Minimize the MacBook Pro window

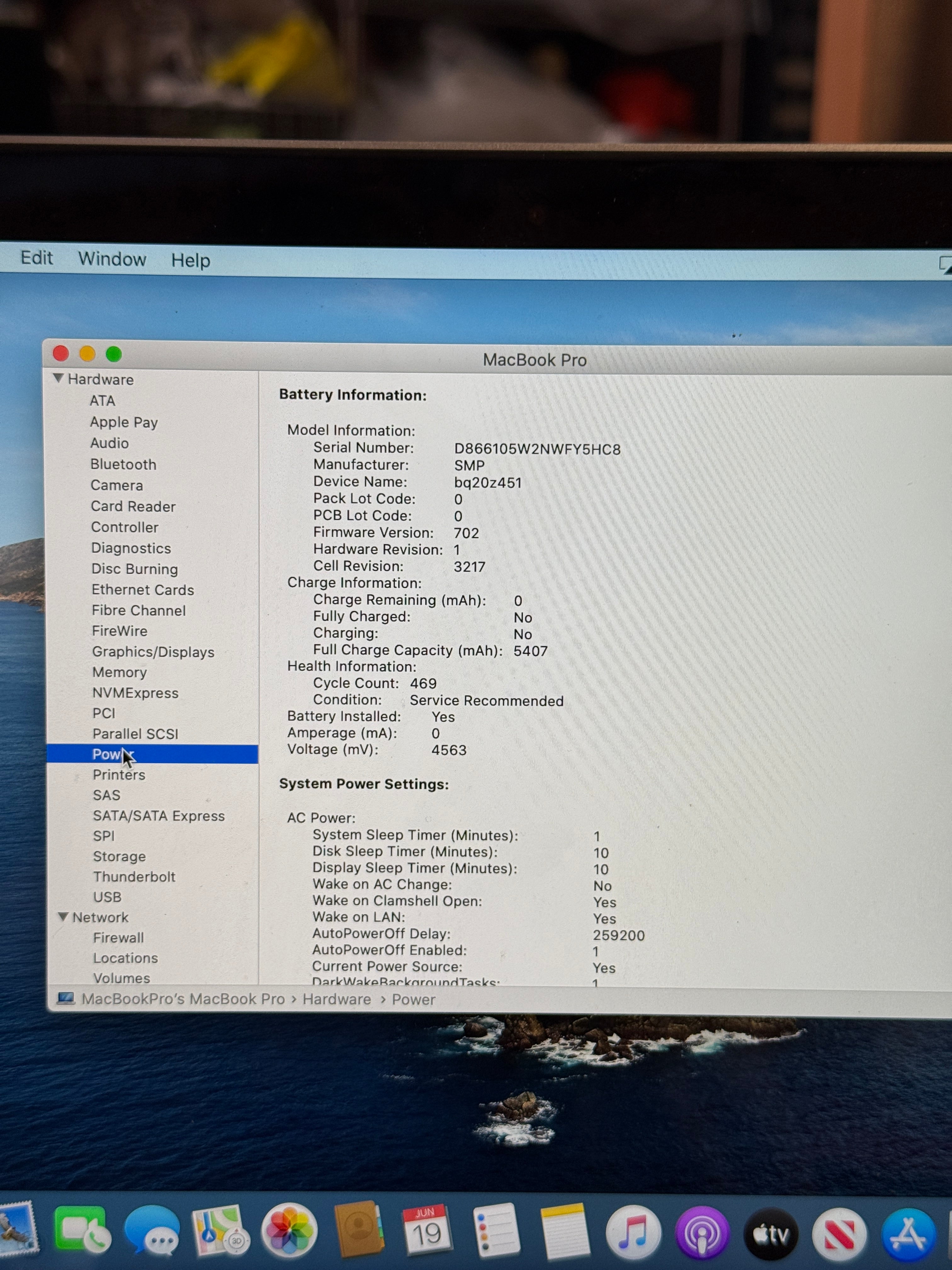click(87, 354)
